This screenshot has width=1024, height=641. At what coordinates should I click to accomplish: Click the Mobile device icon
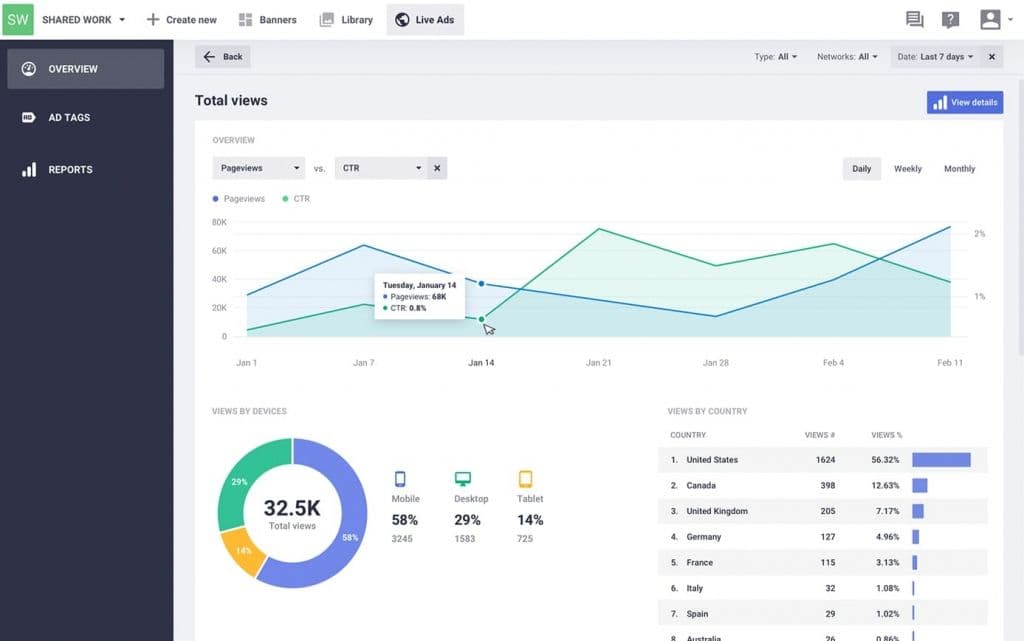click(x=400, y=479)
